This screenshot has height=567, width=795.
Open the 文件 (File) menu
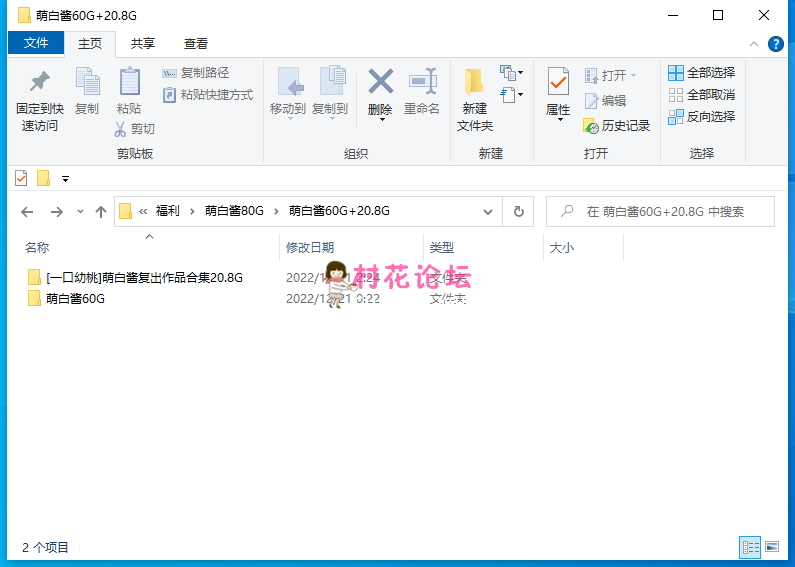[x=36, y=44]
